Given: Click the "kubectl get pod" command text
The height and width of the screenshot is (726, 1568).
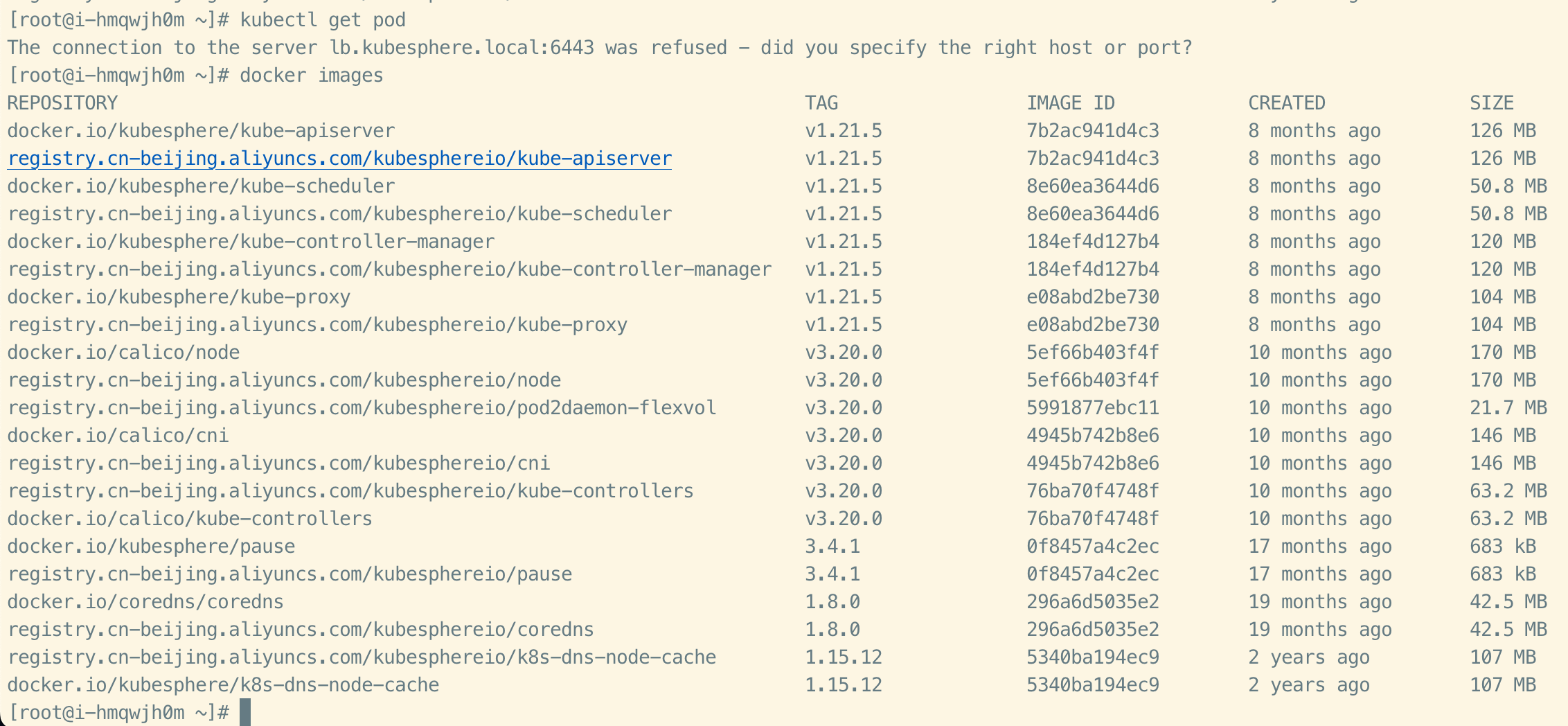Looking at the screenshot, I should tap(323, 20).
